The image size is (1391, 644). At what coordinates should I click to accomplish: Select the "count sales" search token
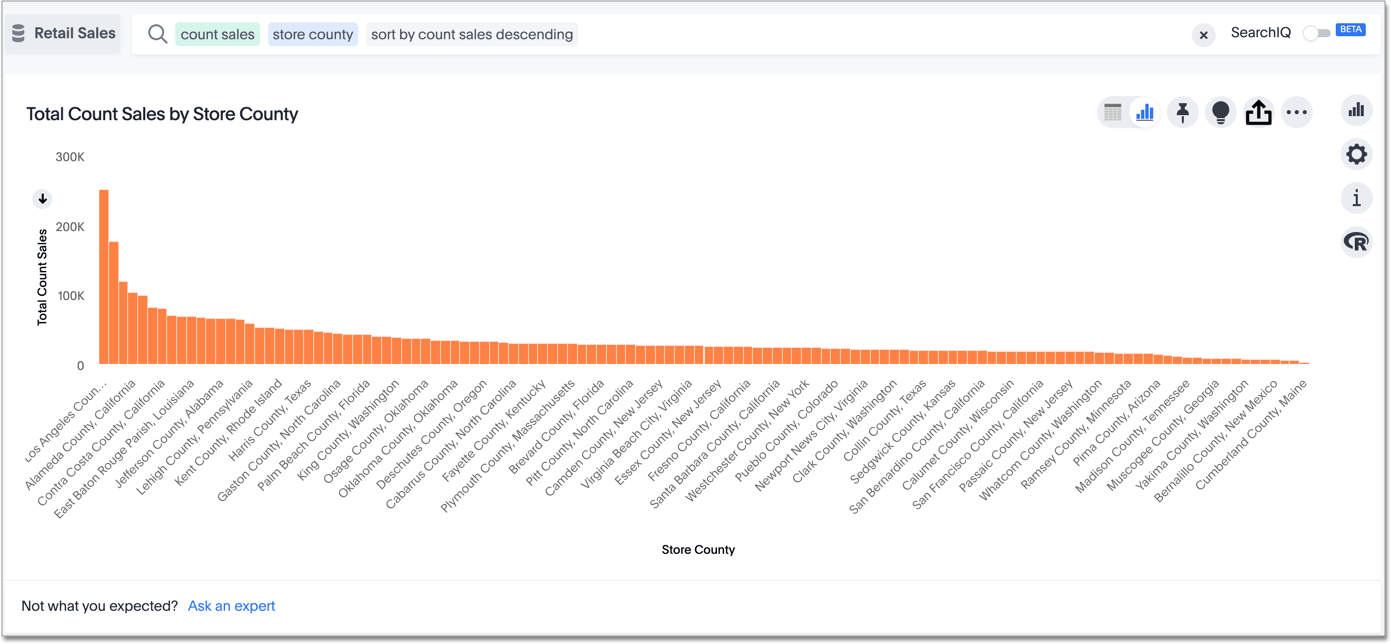point(217,34)
